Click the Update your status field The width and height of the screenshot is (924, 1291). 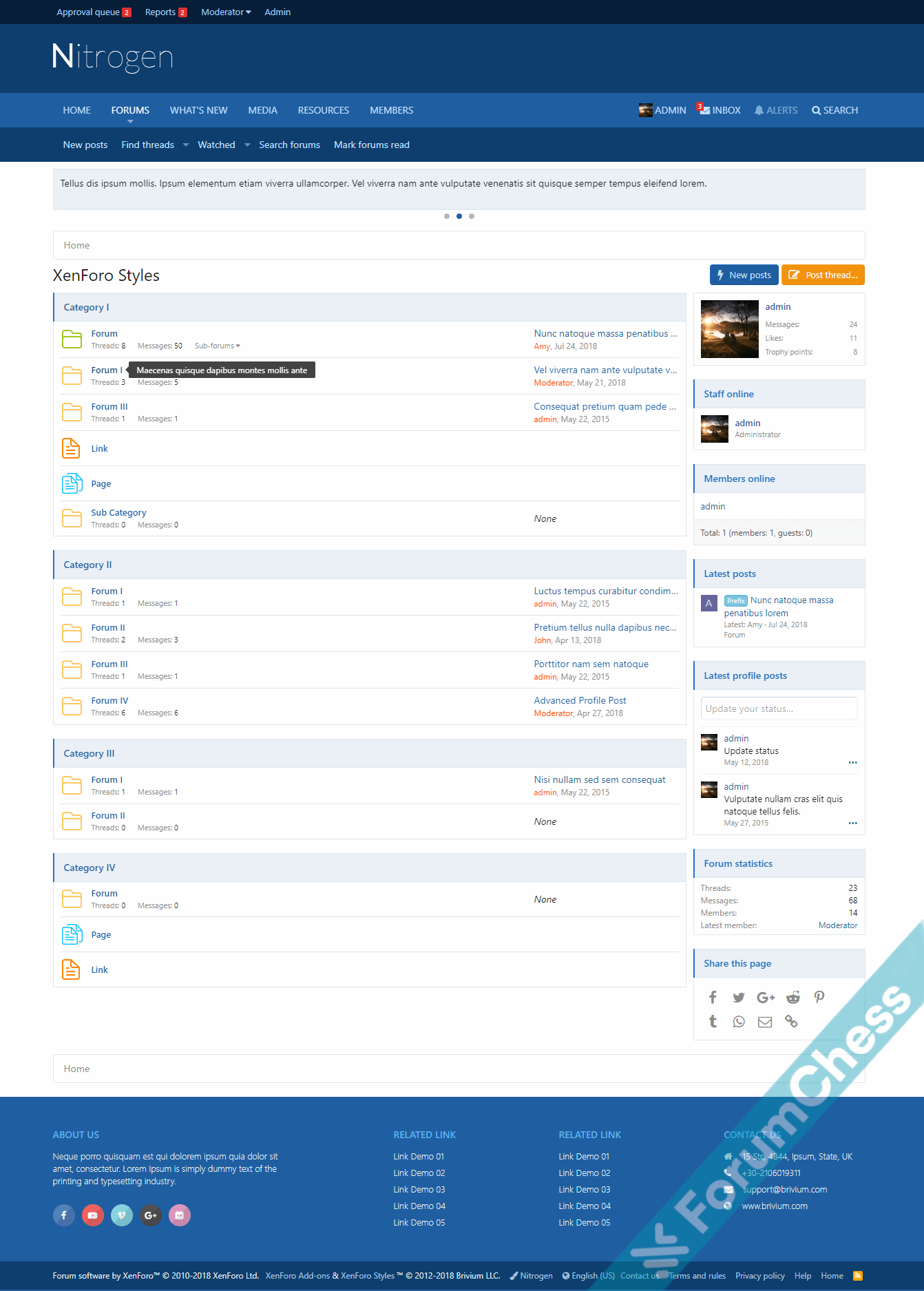(779, 709)
